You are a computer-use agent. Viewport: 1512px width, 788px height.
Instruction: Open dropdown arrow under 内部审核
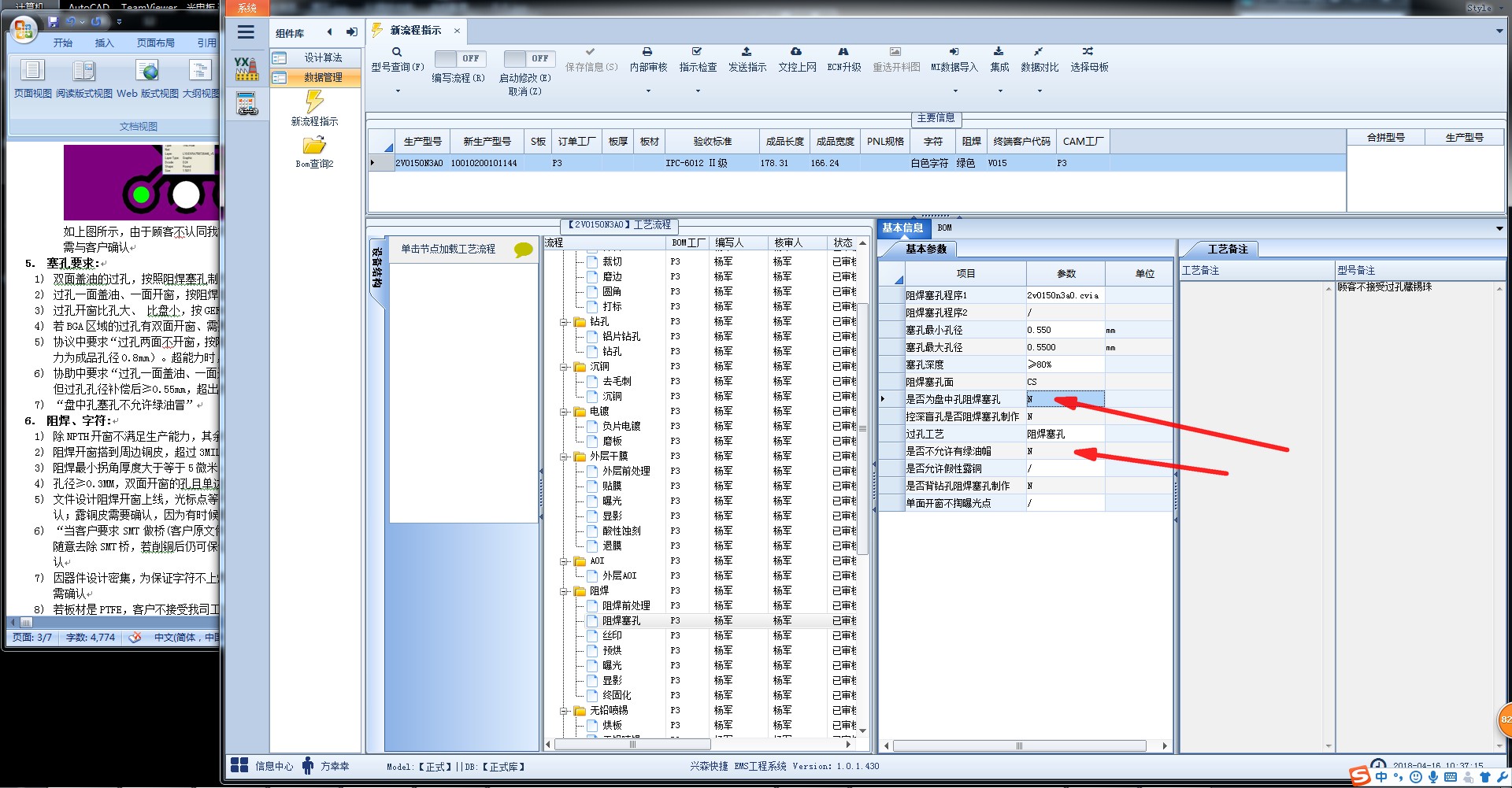(x=648, y=91)
